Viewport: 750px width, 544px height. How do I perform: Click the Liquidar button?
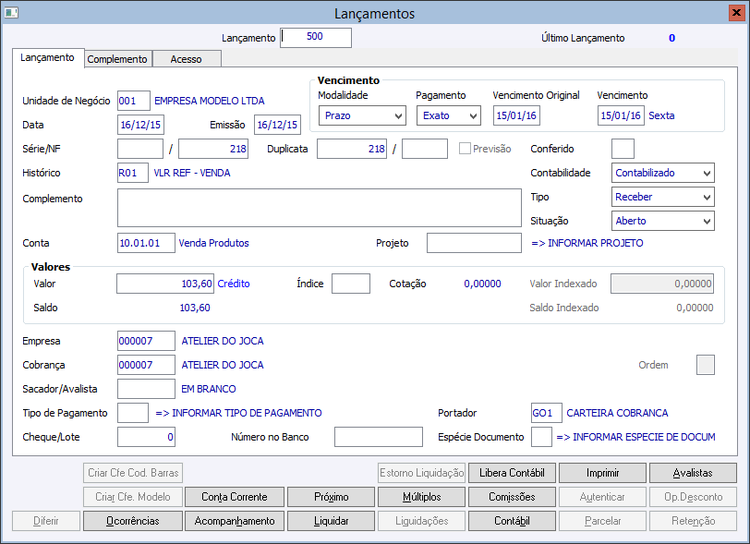click(x=330, y=521)
